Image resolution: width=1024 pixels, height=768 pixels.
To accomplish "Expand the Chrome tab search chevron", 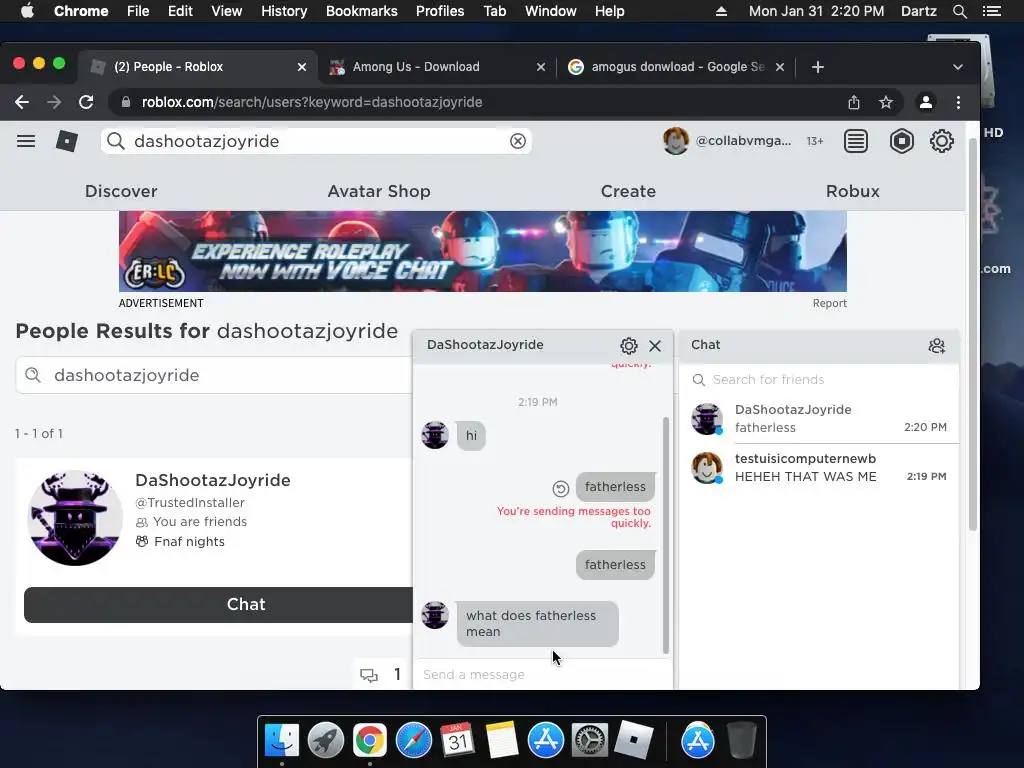I will coord(957,67).
